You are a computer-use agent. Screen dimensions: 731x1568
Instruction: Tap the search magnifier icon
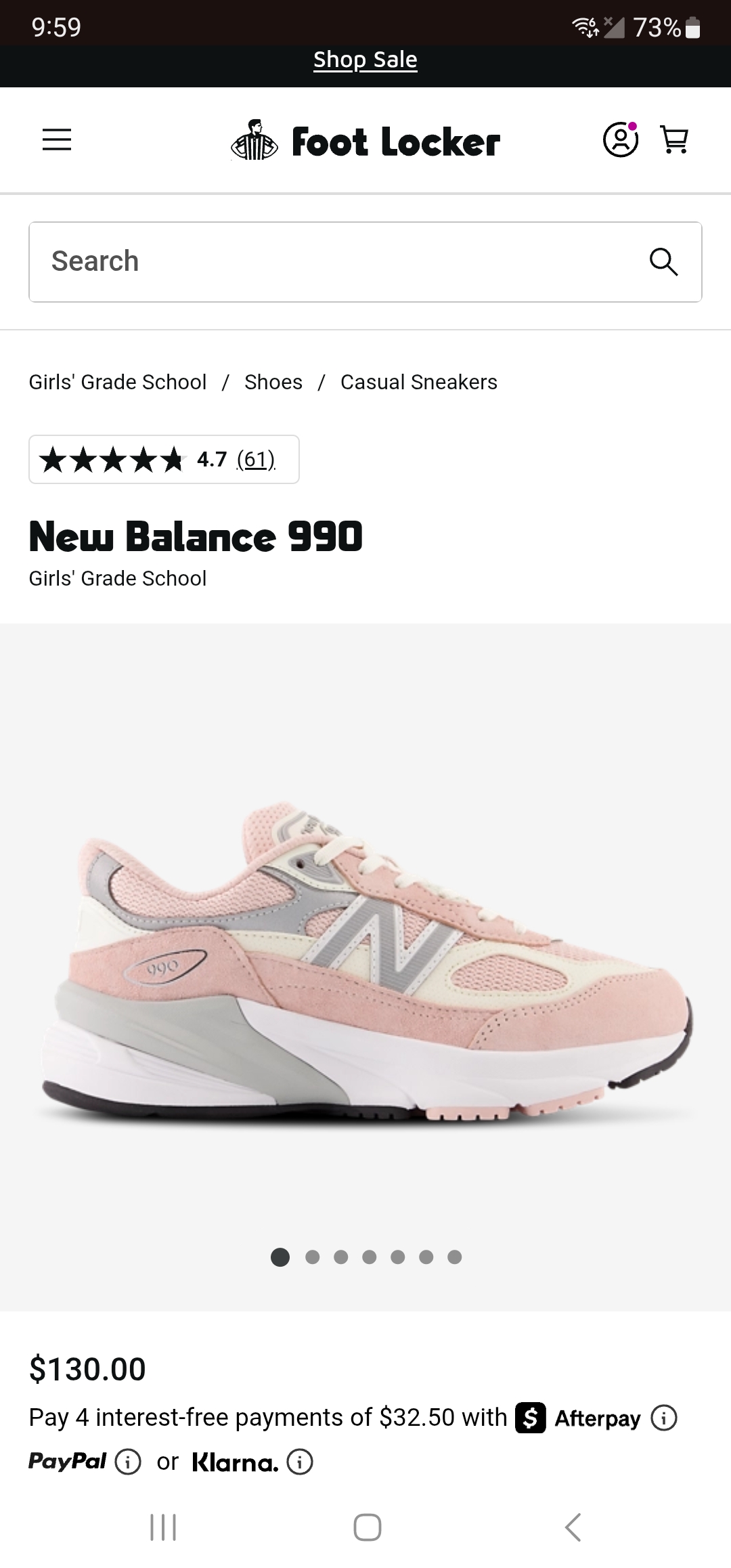pos(663,262)
